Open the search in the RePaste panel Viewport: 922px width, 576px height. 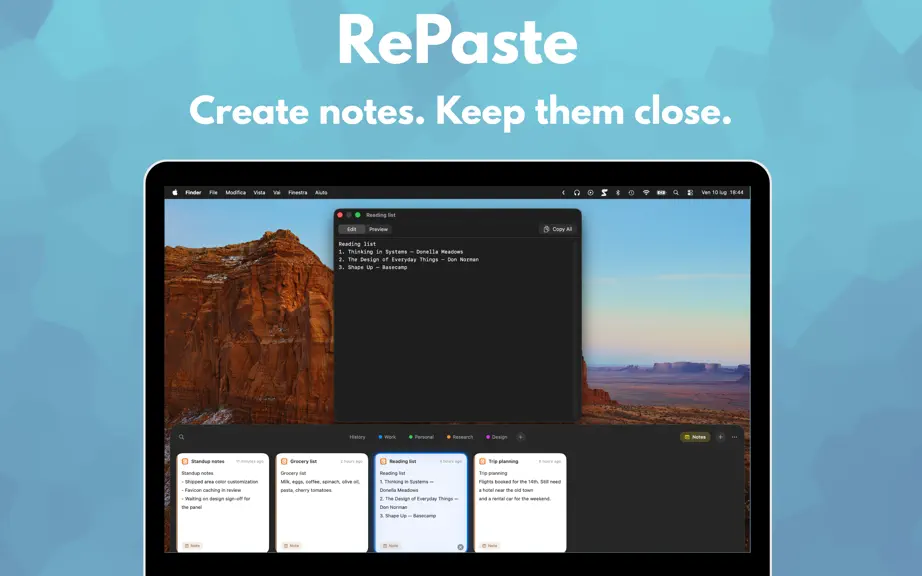point(182,437)
